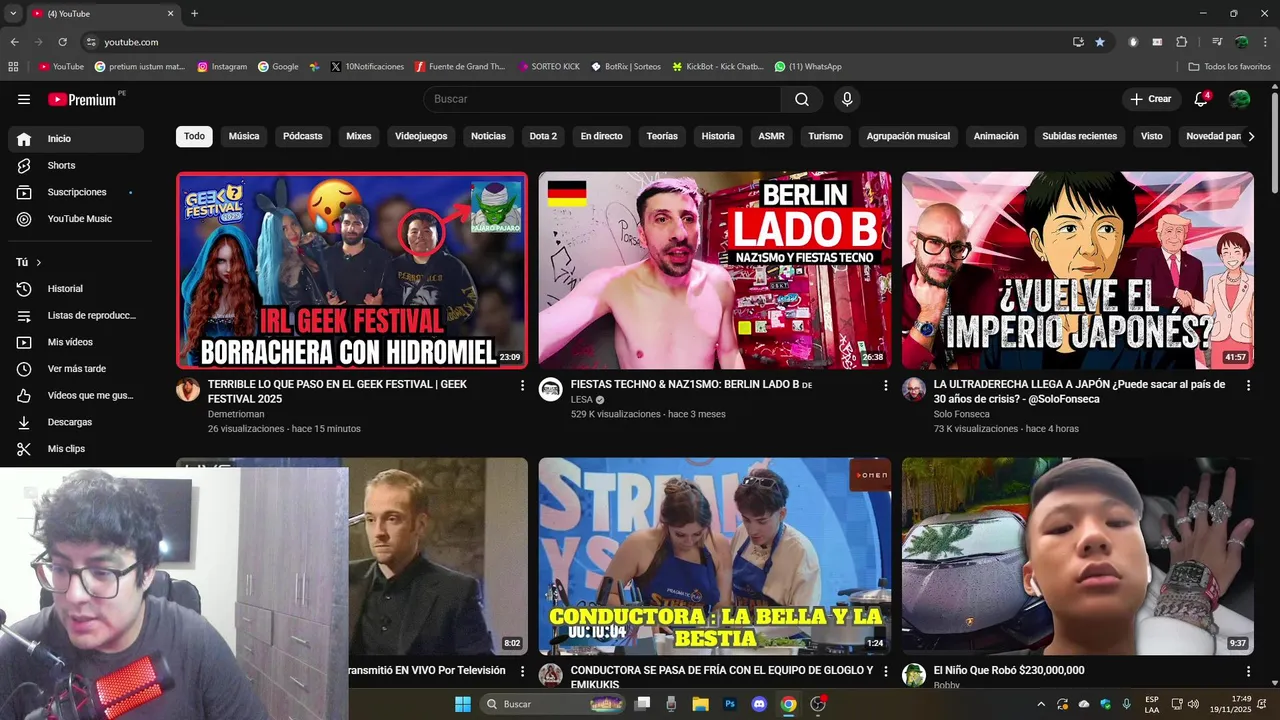Open the Chrome extensions puzzle icon
This screenshot has width=1280, height=720.
[x=1182, y=42]
